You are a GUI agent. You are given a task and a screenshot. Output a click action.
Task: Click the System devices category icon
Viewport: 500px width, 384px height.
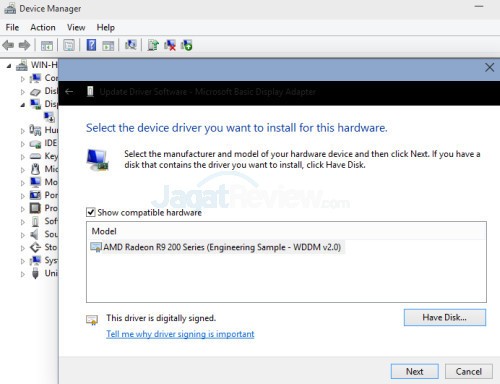click(x=35, y=260)
